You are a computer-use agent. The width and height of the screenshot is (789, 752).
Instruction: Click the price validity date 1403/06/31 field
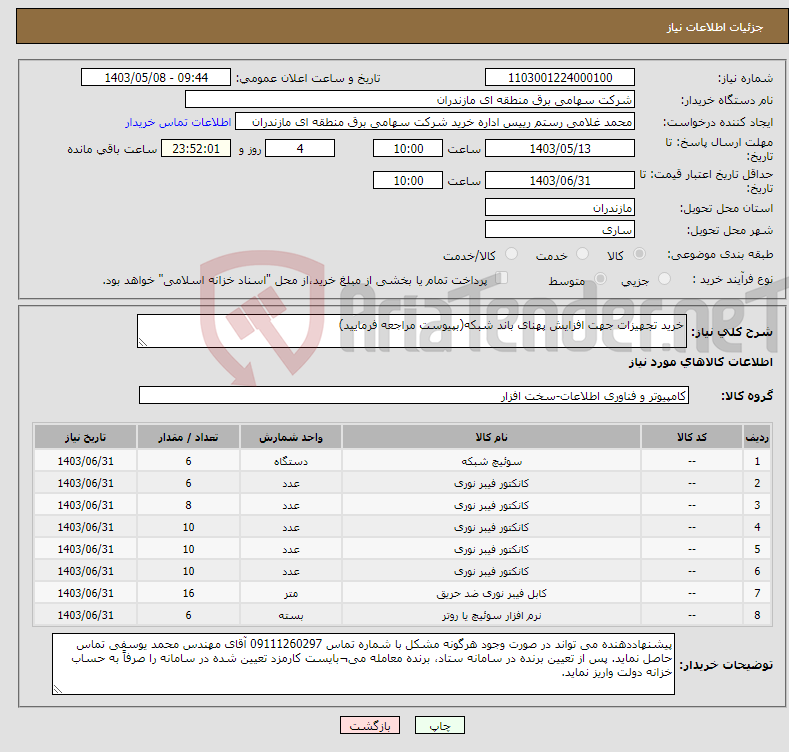click(x=560, y=180)
